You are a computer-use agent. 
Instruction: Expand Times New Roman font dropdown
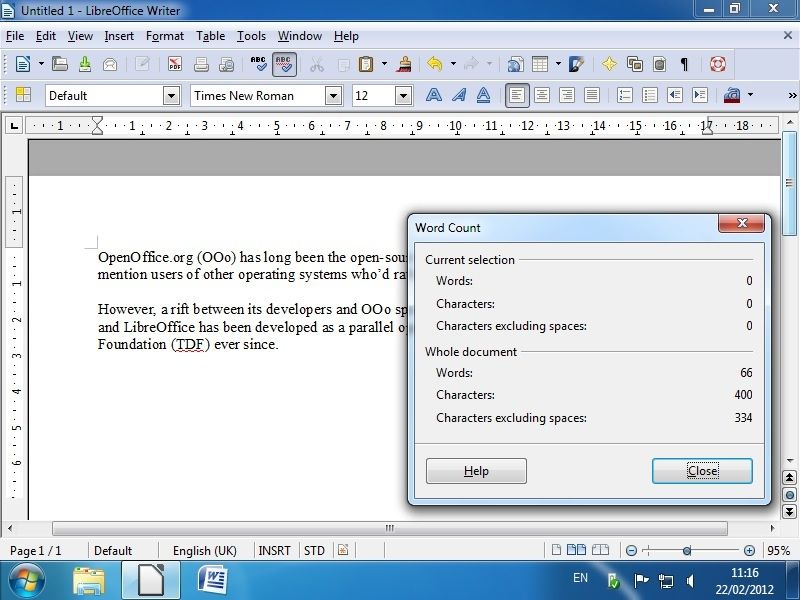[333, 95]
